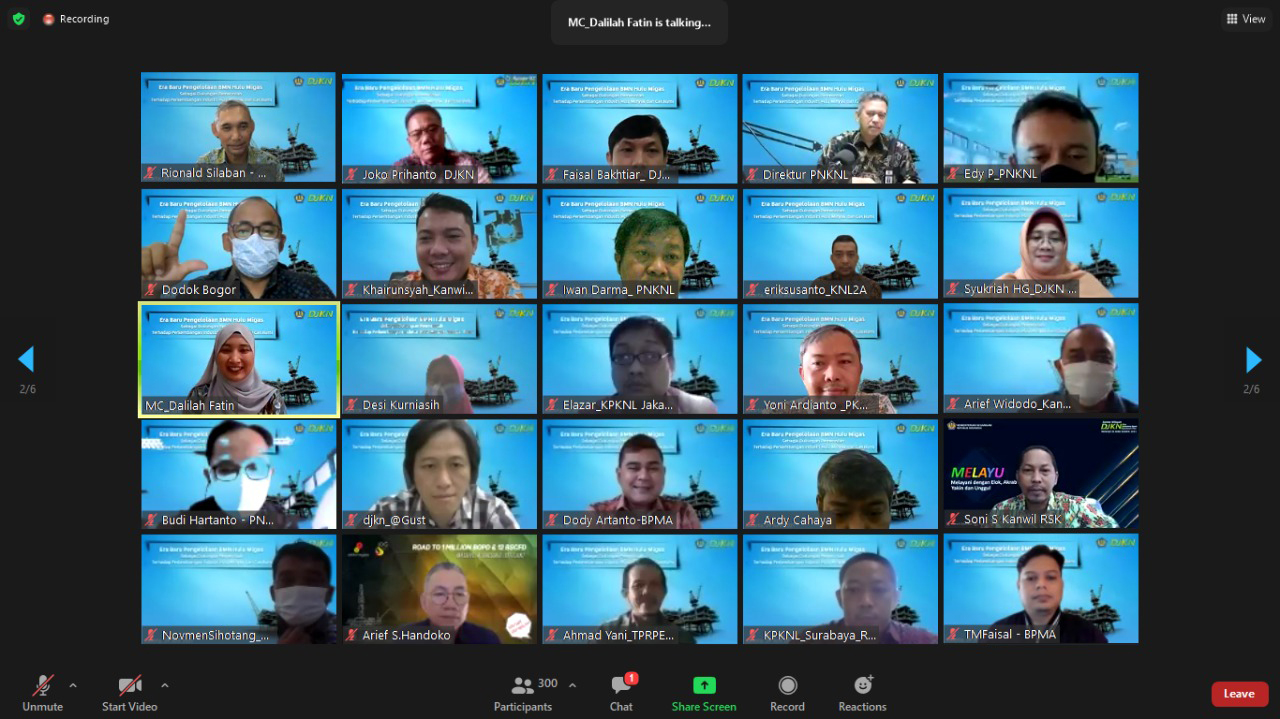Leave the meeting
Screen dimensions: 1280x719
pos(1239,694)
